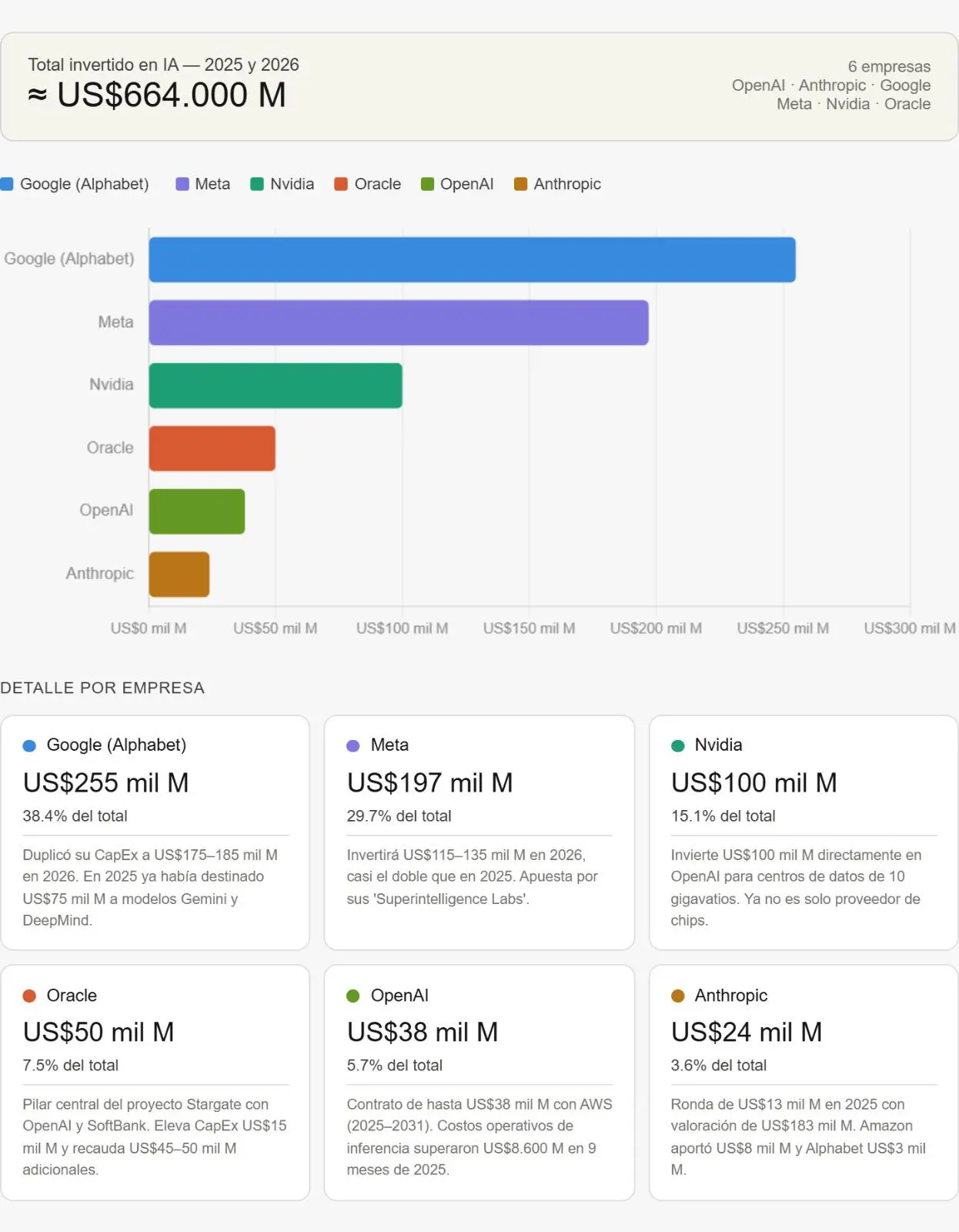Click the purple dot in the Meta card
Screen dimensions: 959x1232
(353, 745)
